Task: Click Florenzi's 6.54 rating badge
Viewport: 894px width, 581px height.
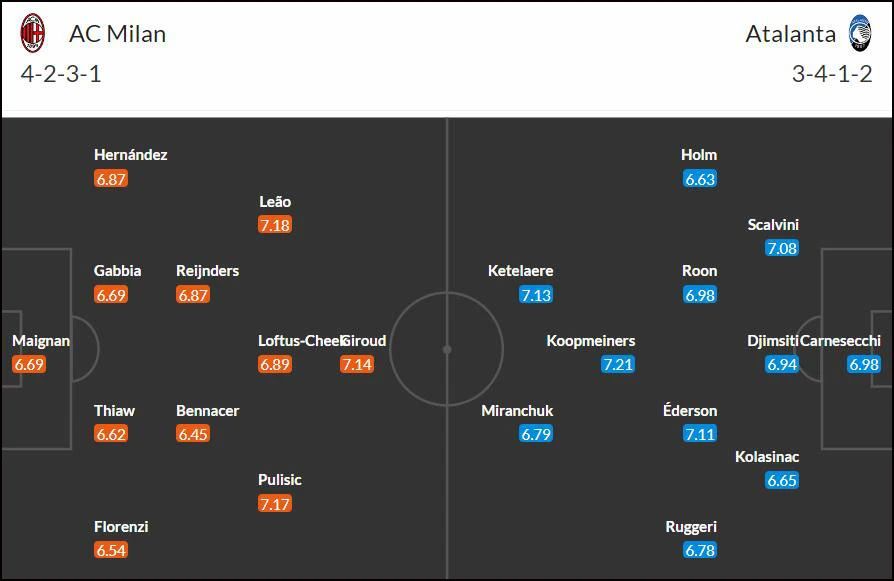Action: pos(111,550)
